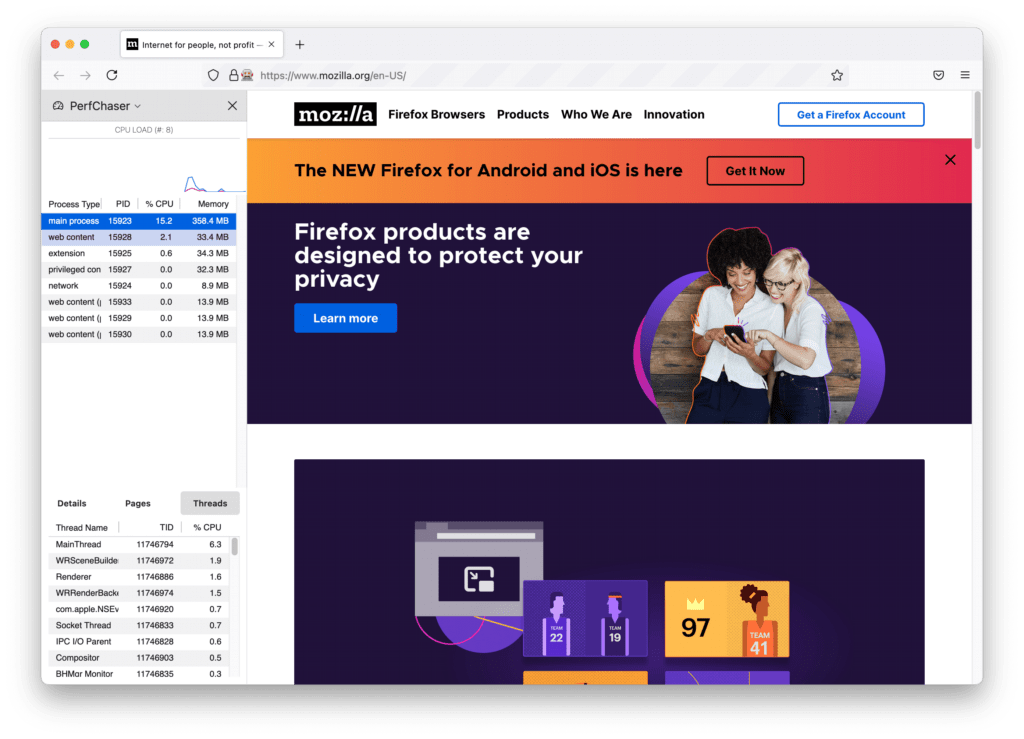This screenshot has height=739, width=1024.
Task: Select the com.apple.NSEv thread row
Action: point(138,609)
